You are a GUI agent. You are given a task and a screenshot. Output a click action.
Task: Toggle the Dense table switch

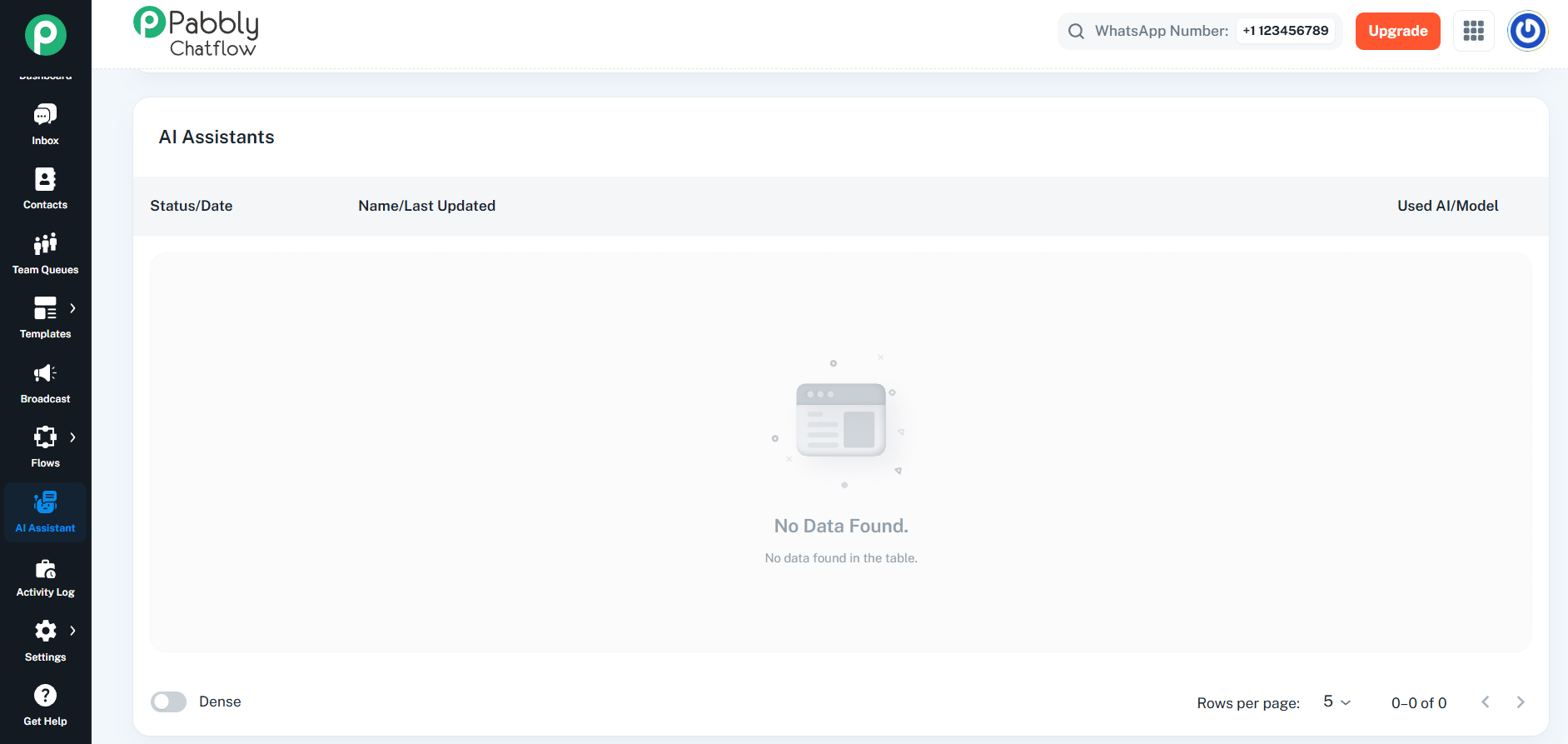[x=169, y=702]
